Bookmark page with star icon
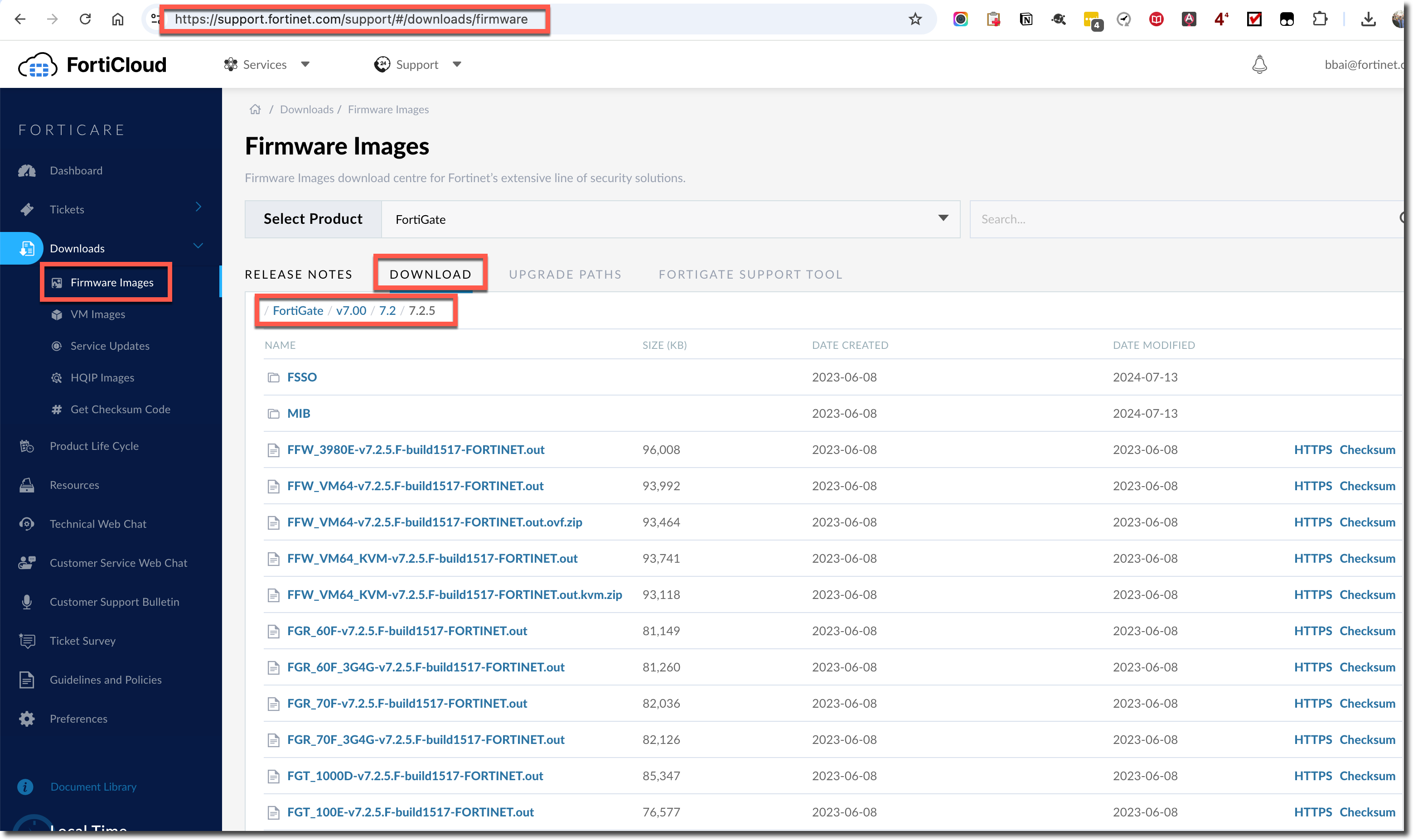1413x840 pixels. (x=915, y=19)
